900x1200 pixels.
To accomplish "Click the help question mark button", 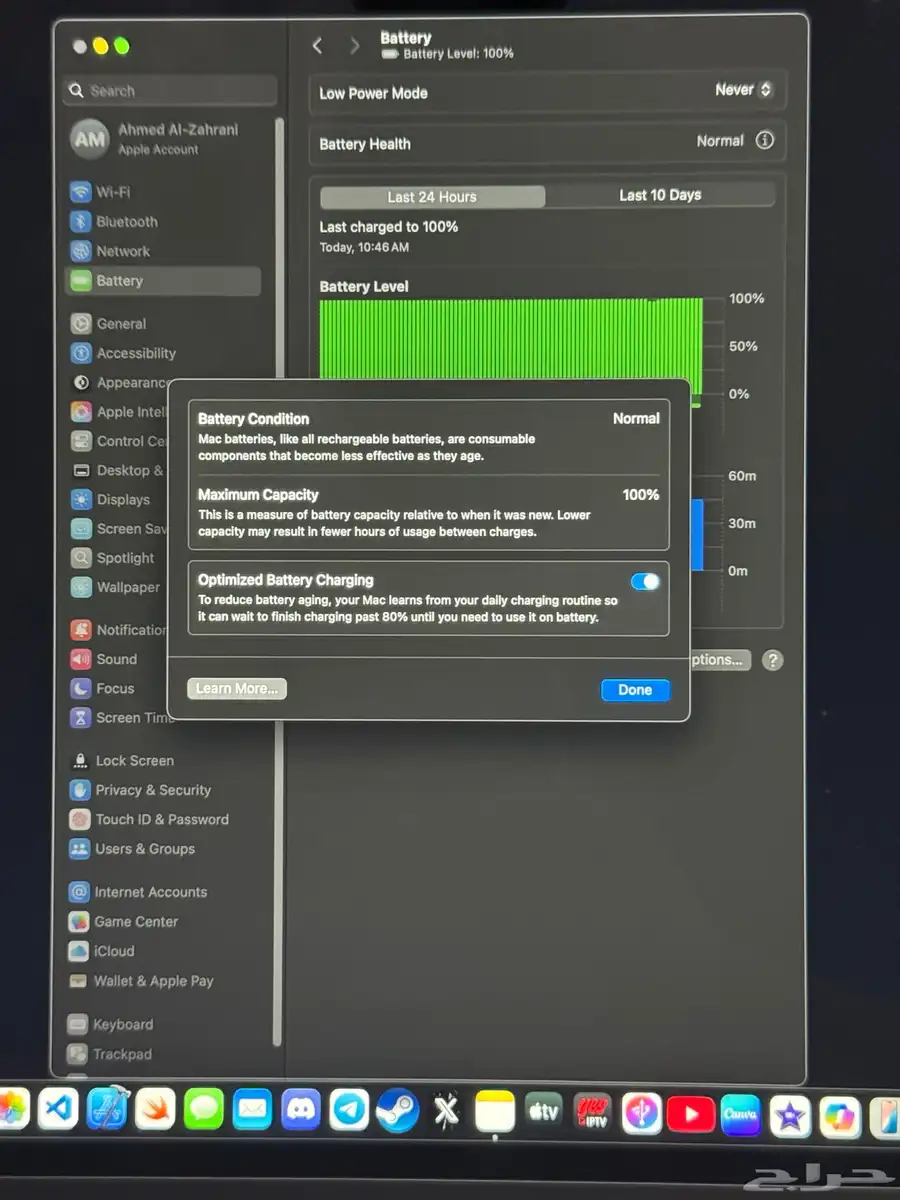I will (772, 660).
